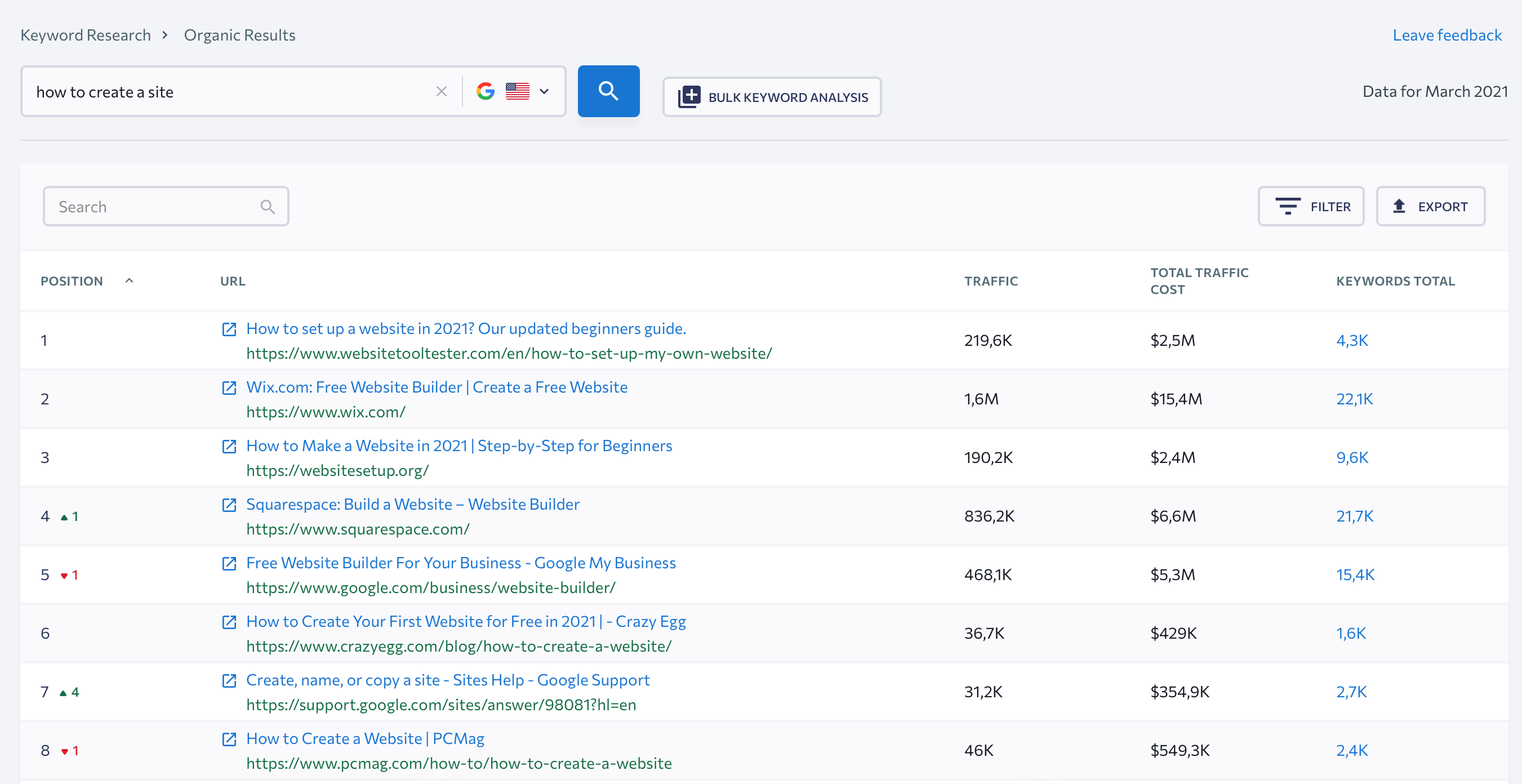
Task: Open the 1,6K keywords total link
Action: [x=1351, y=632]
